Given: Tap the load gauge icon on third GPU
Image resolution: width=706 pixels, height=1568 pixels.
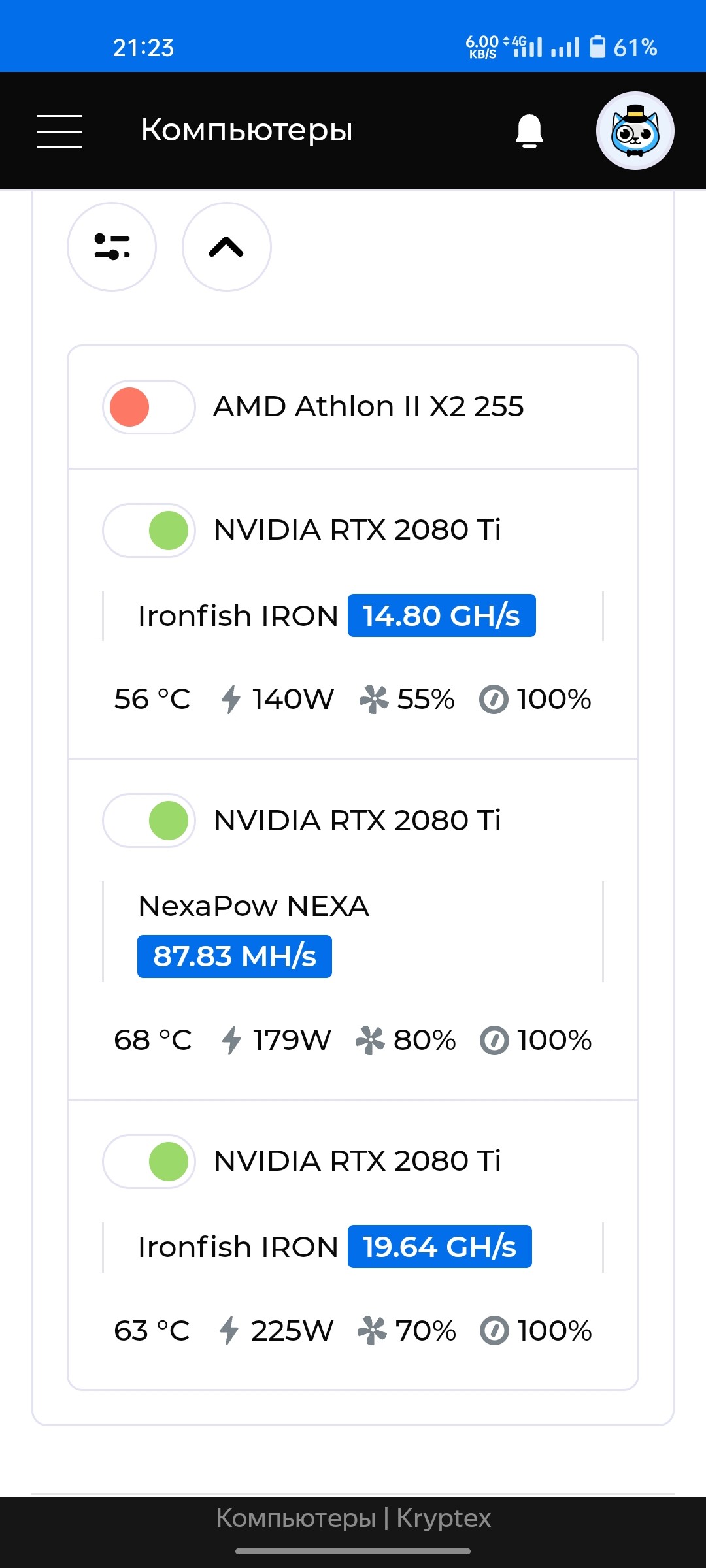Looking at the screenshot, I should click(494, 1331).
